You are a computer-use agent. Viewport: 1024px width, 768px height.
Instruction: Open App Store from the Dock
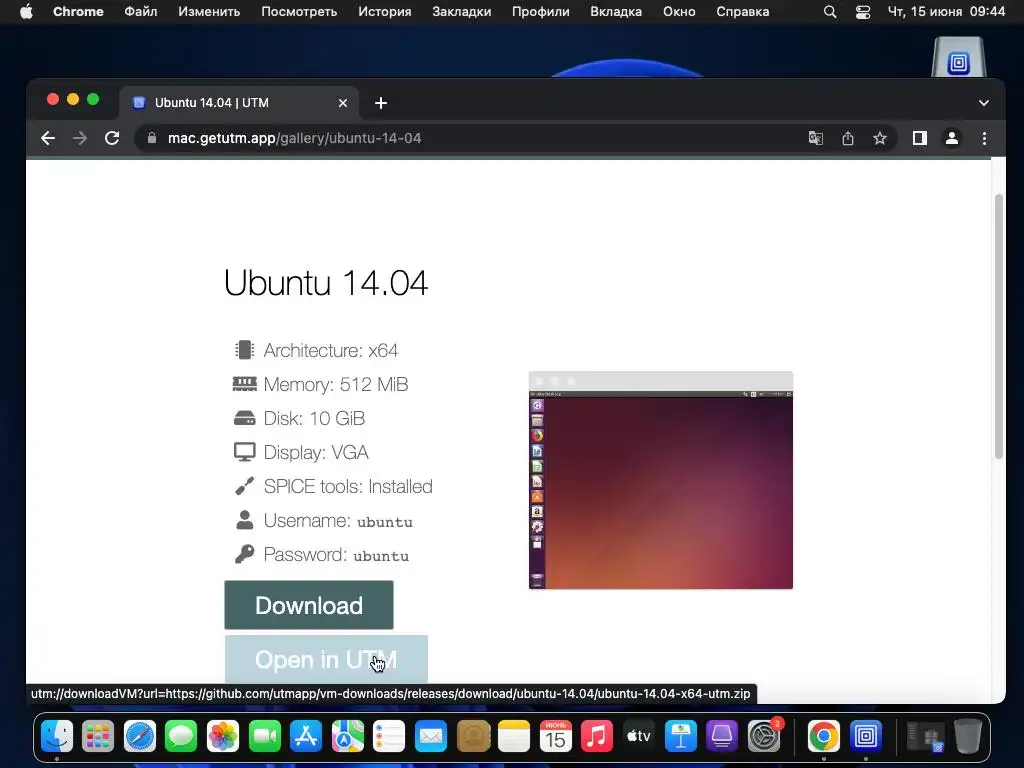306,736
